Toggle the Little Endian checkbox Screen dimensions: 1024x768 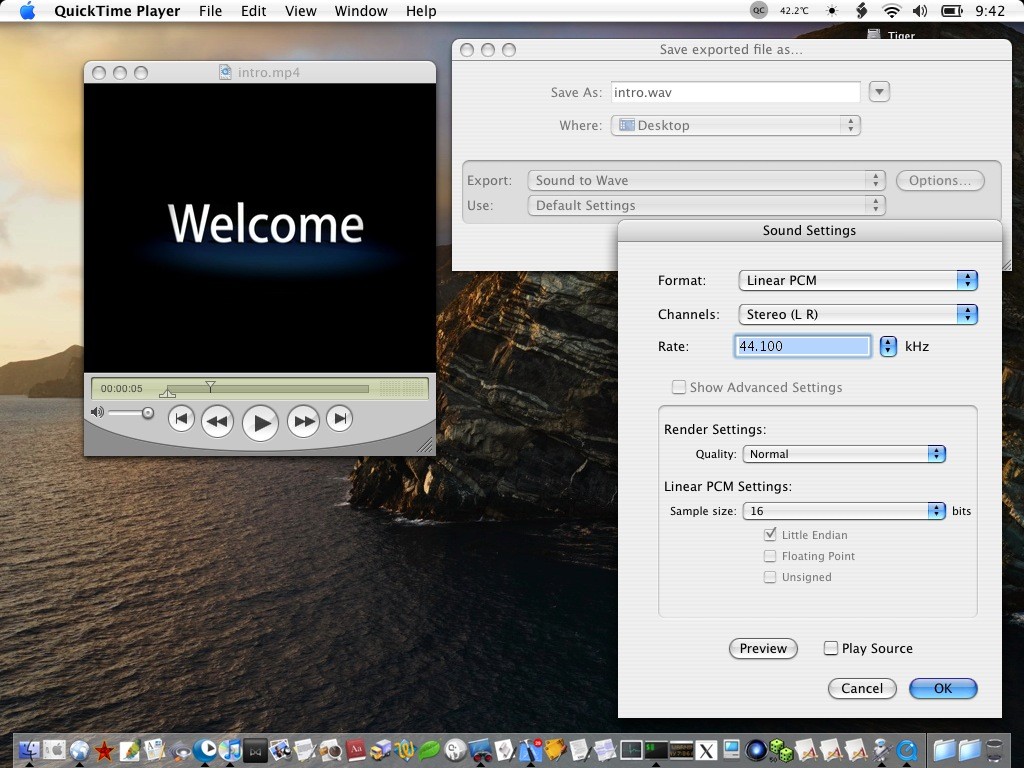coord(770,535)
